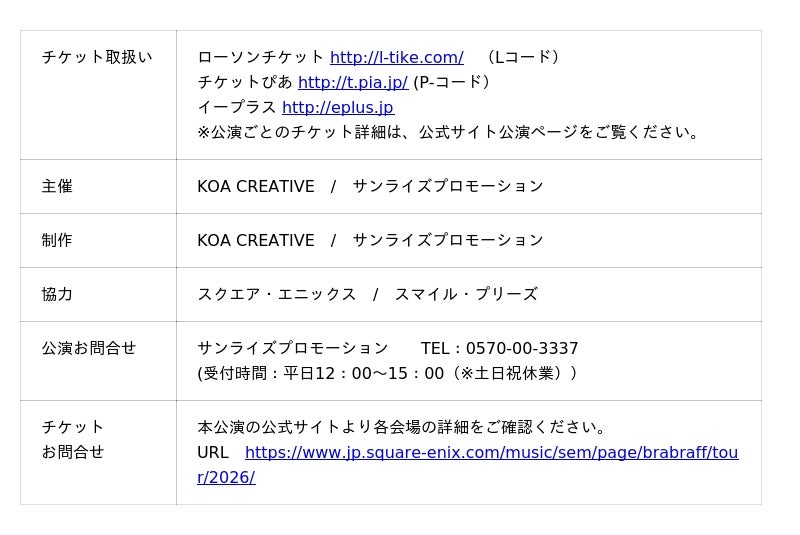Screen dimensions: 800x535
Task: Click KOA CREATIVE in the 制作 row
Action: point(255,241)
